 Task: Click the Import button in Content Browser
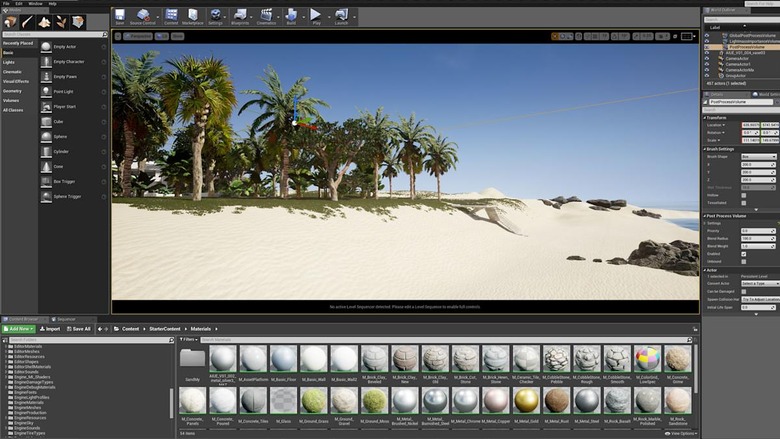coord(50,328)
